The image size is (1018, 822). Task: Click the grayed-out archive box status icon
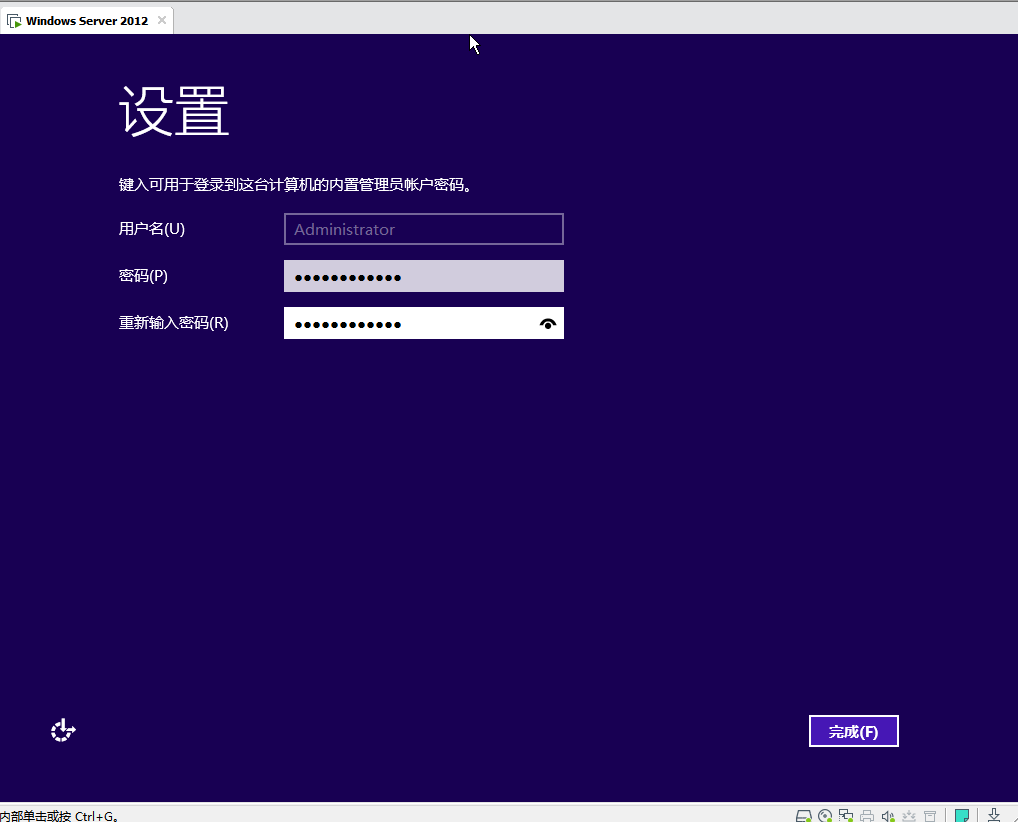(x=930, y=816)
